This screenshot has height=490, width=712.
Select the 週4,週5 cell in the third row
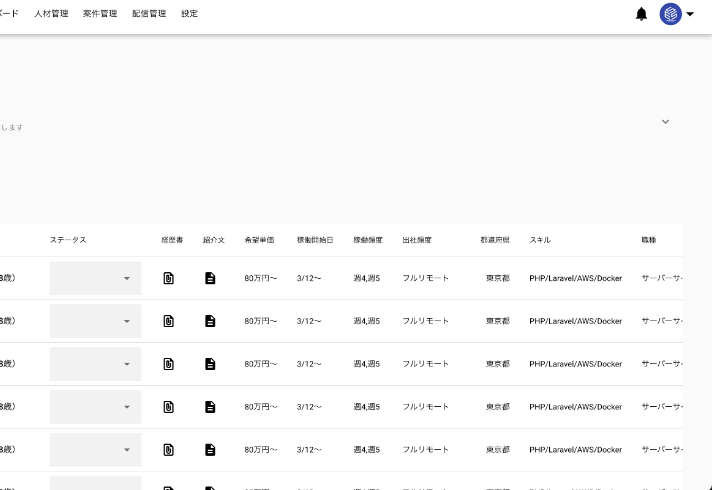click(x=367, y=364)
